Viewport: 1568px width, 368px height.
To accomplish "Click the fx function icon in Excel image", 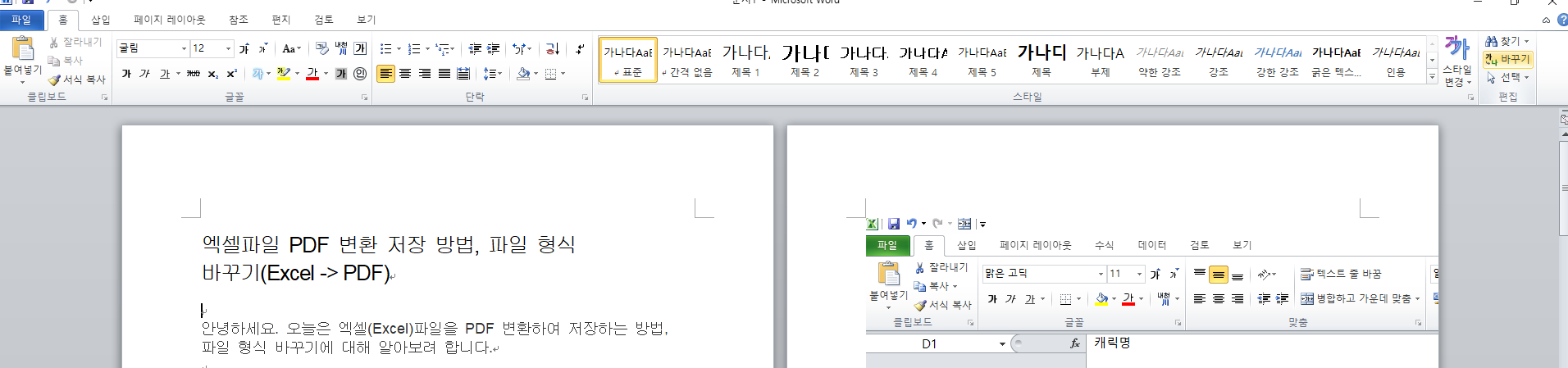I will coord(1074,343).
